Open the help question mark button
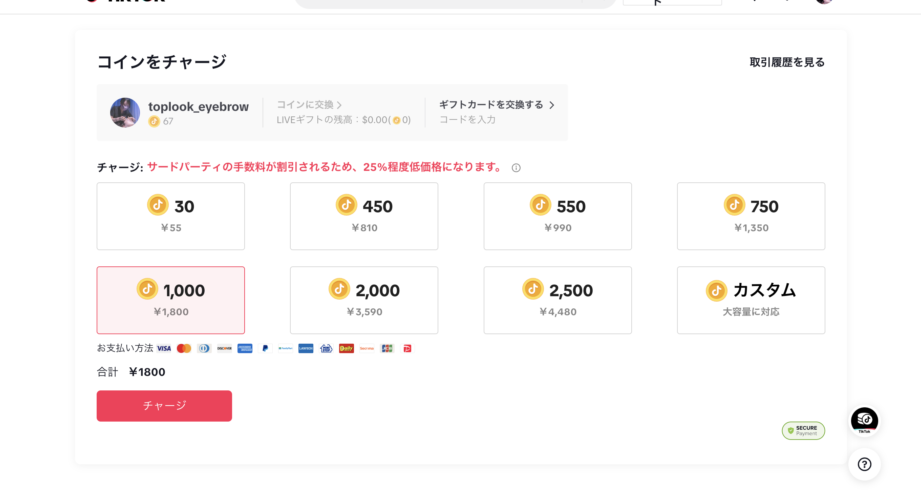 pyautogui.click(x=864, y=464)
